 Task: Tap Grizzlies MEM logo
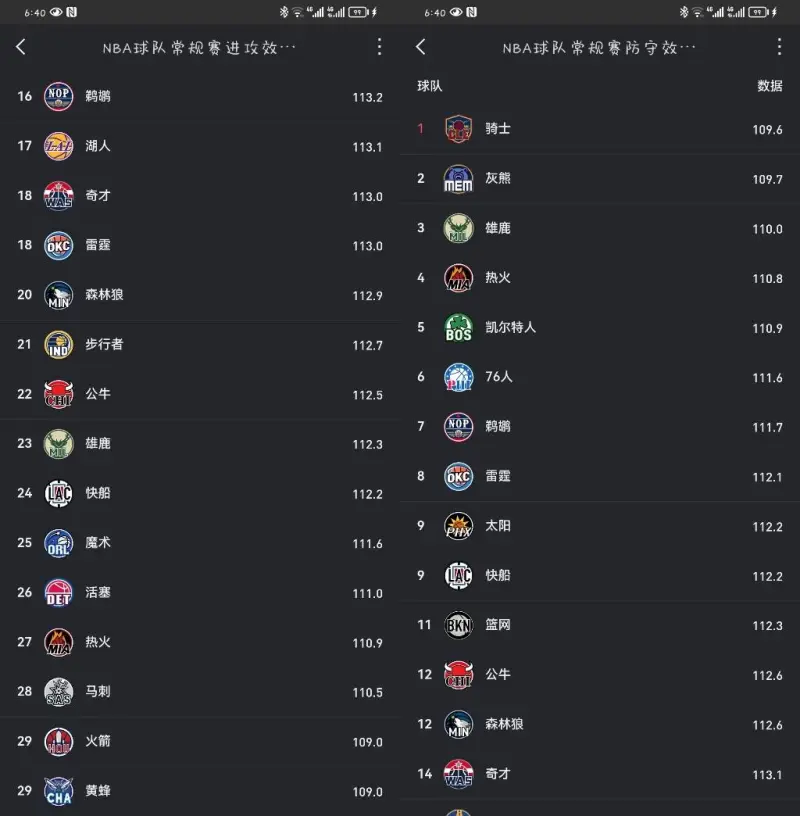(x=458, y=178)
